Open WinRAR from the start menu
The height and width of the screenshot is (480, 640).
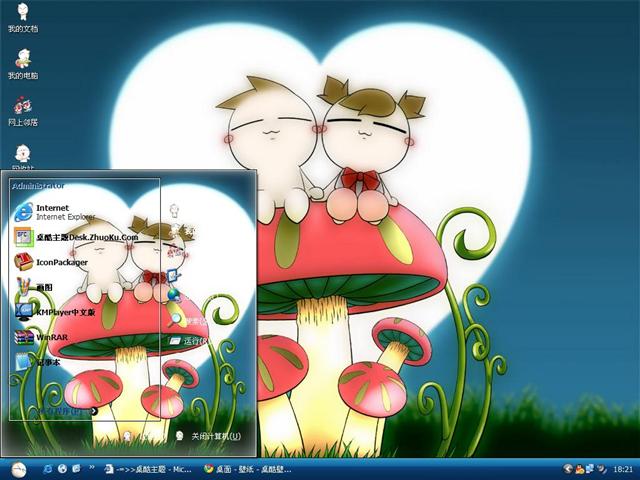[x=41, y=337]
